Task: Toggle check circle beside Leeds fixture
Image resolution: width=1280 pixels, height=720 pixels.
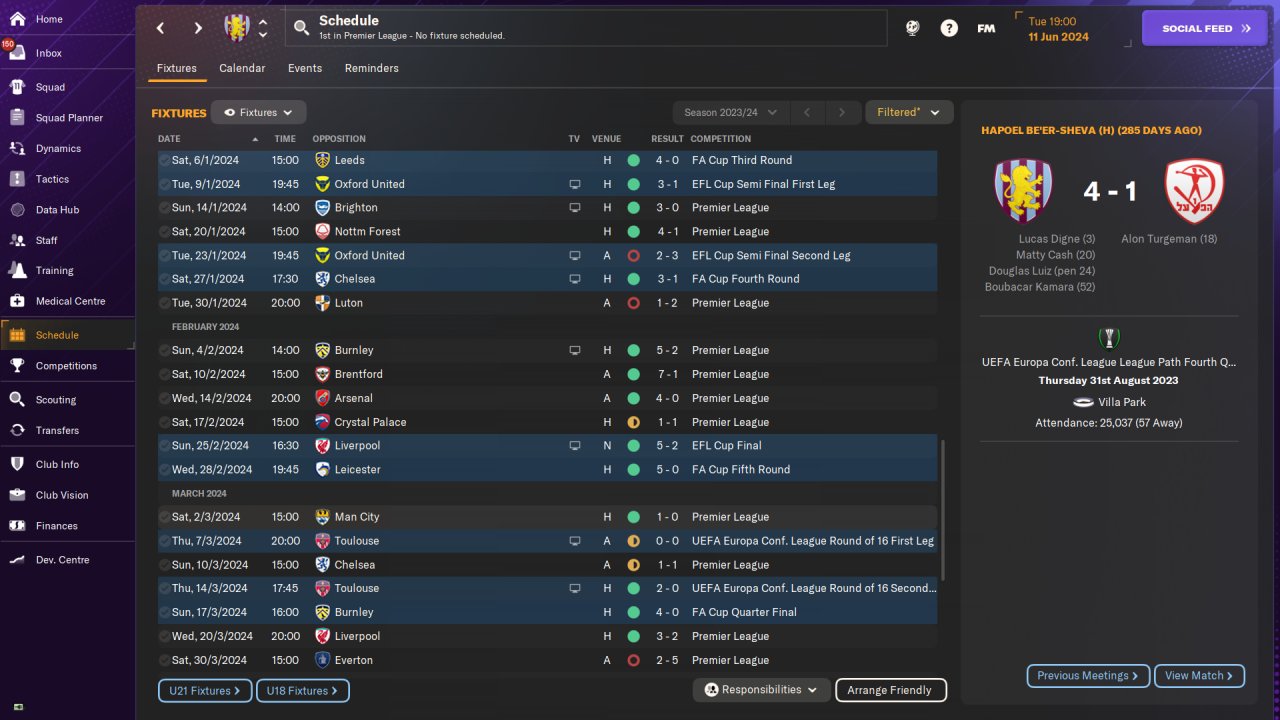Action: tap(164, 160)
